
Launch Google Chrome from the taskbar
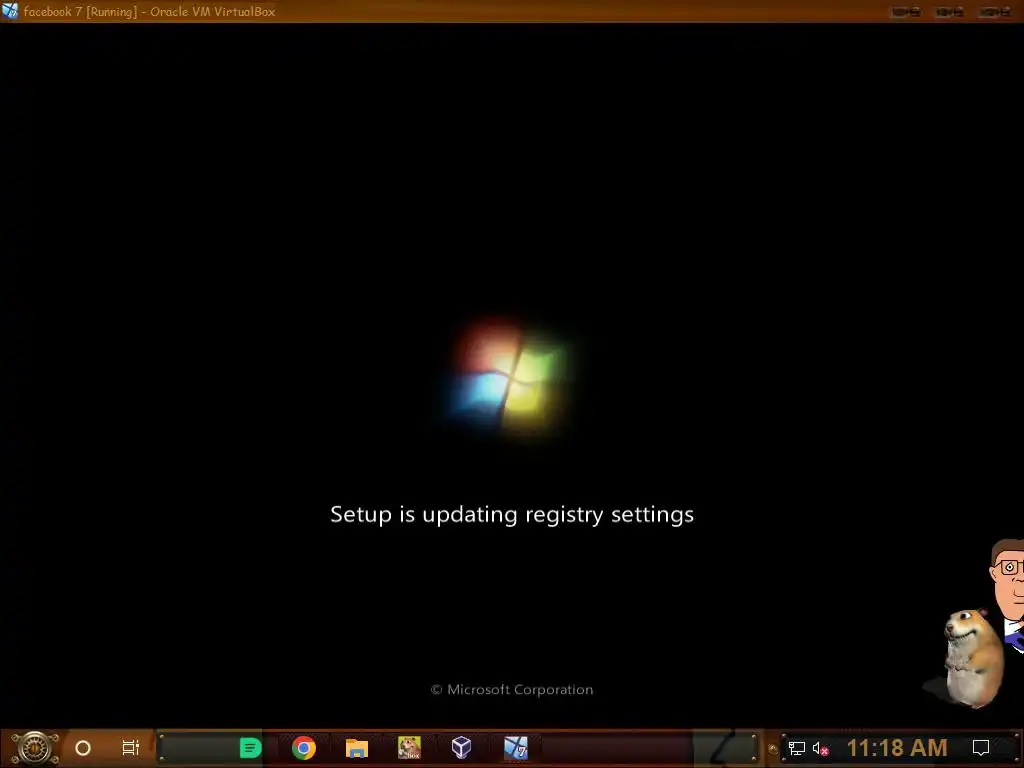click(304, 748)
